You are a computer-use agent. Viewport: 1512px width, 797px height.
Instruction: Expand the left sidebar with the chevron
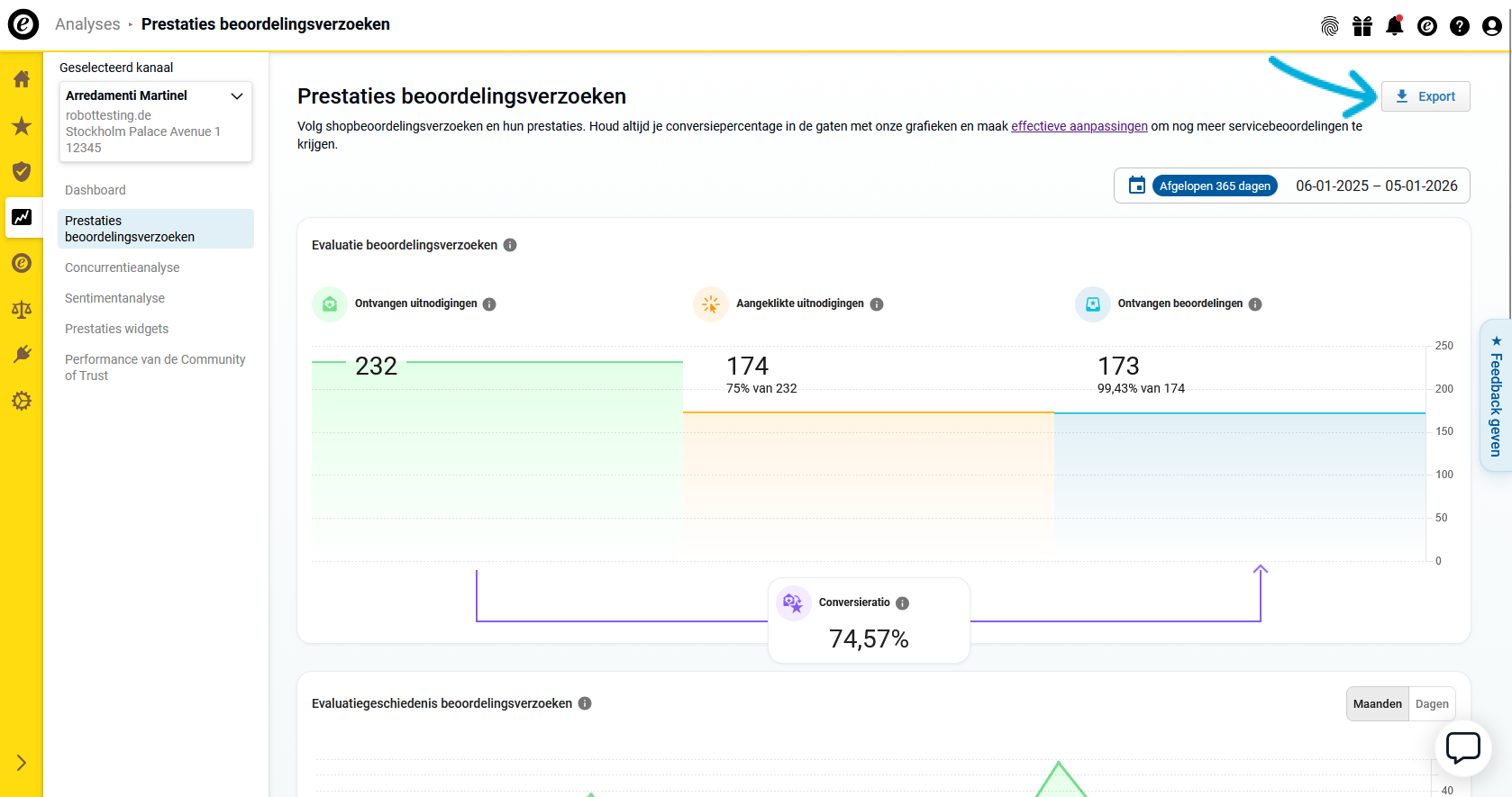point(22,763)
